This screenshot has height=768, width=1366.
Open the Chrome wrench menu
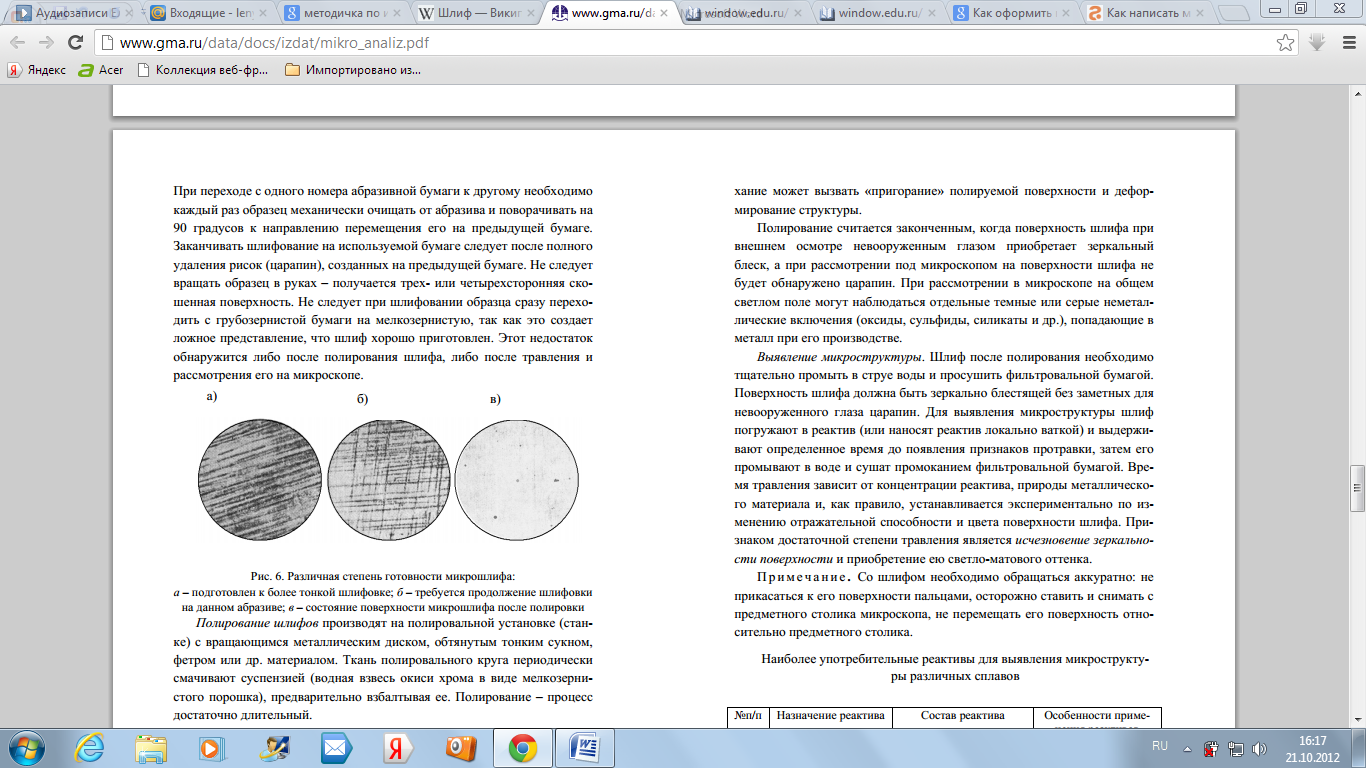point(1347,43)
